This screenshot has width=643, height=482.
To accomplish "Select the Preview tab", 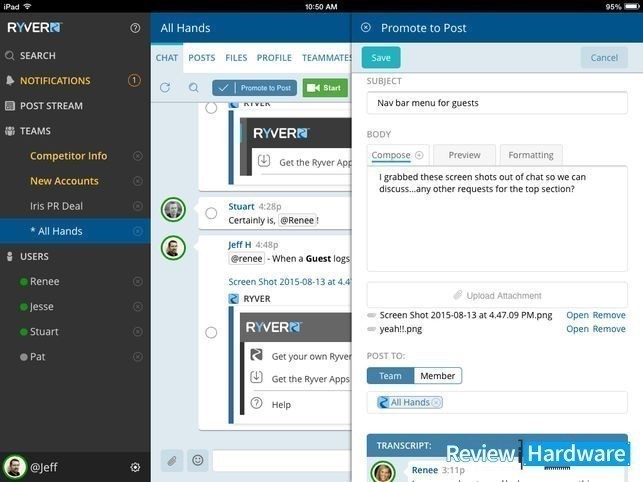I will pyautogui.click(x=464, y=155).
